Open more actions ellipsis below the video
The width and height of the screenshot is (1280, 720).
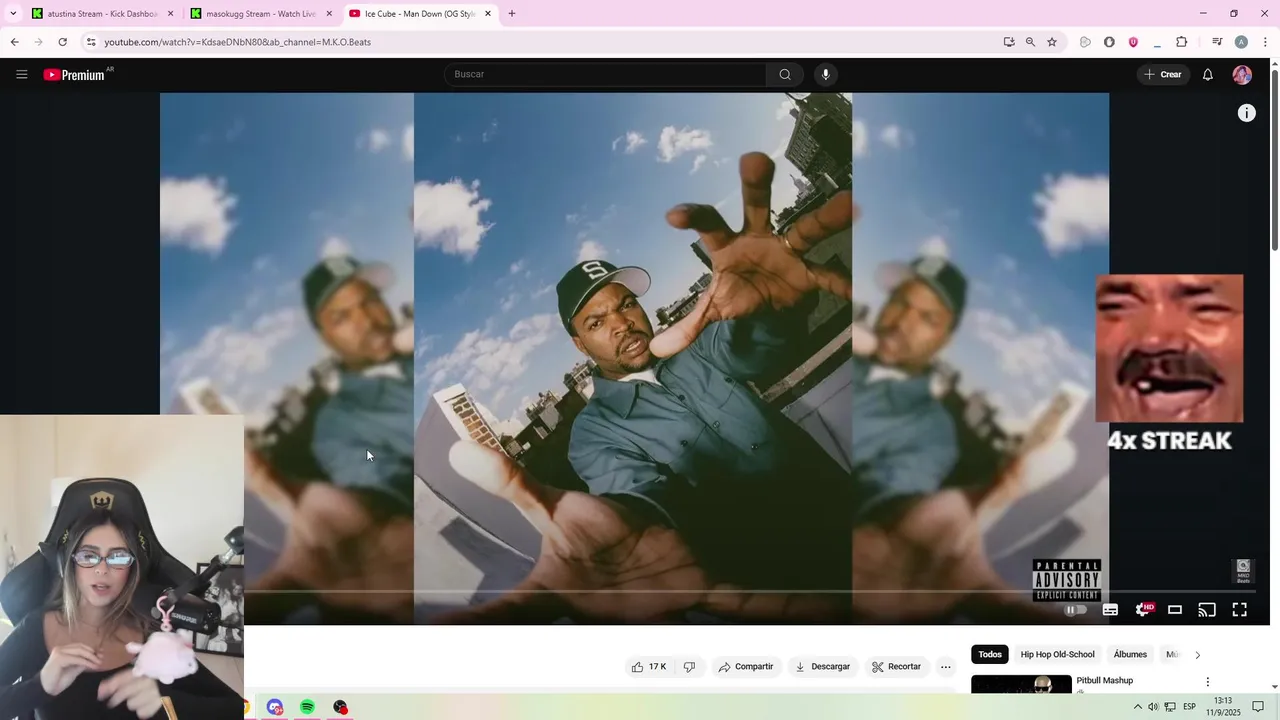coord(946,667)
